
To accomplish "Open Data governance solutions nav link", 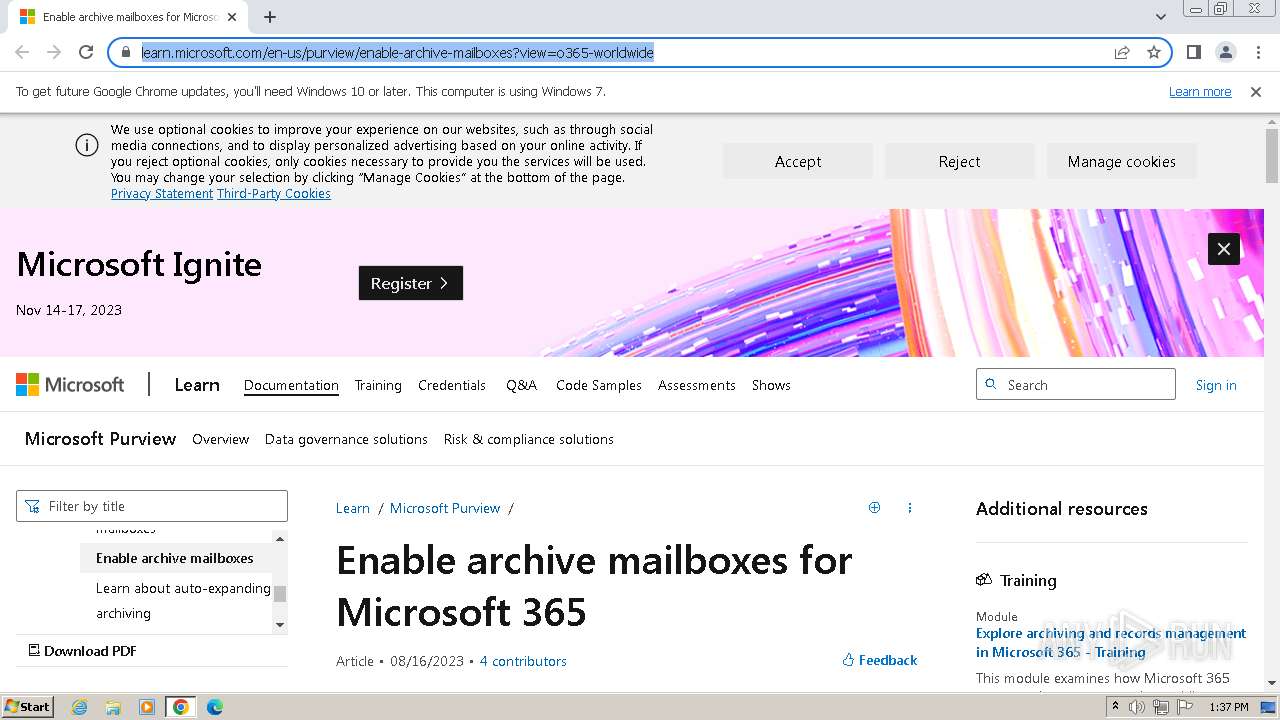I will pyautogui.click(x=346, y=439).
